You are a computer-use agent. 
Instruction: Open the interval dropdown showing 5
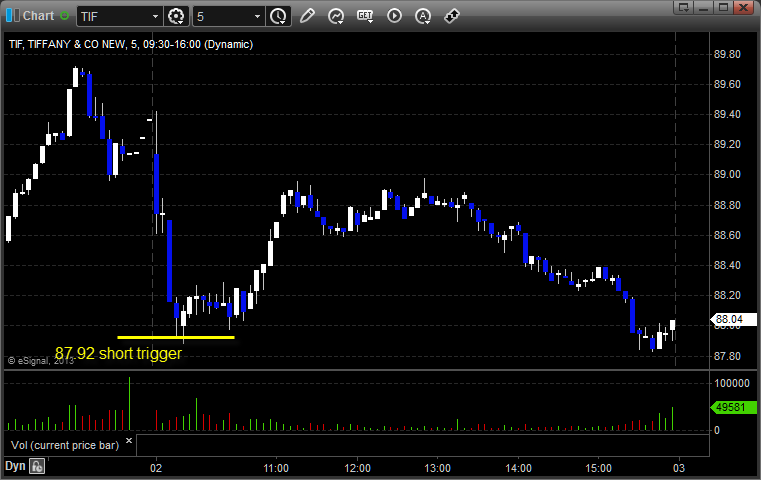pos(257,17)
